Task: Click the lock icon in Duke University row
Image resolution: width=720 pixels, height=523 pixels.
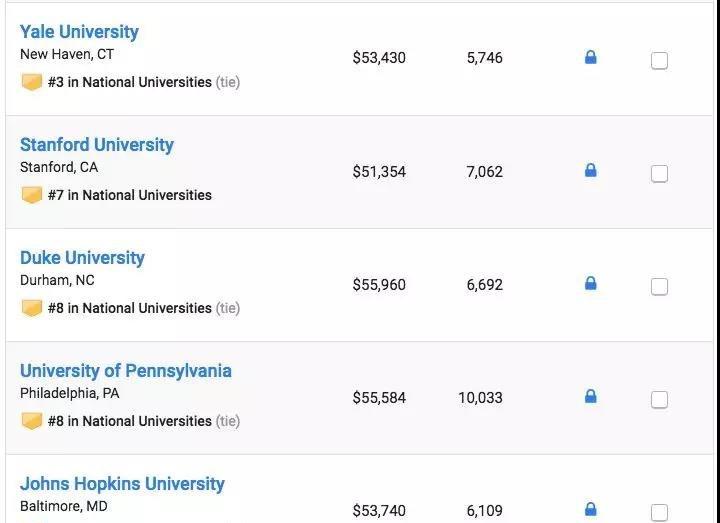Action: point(590,283)
